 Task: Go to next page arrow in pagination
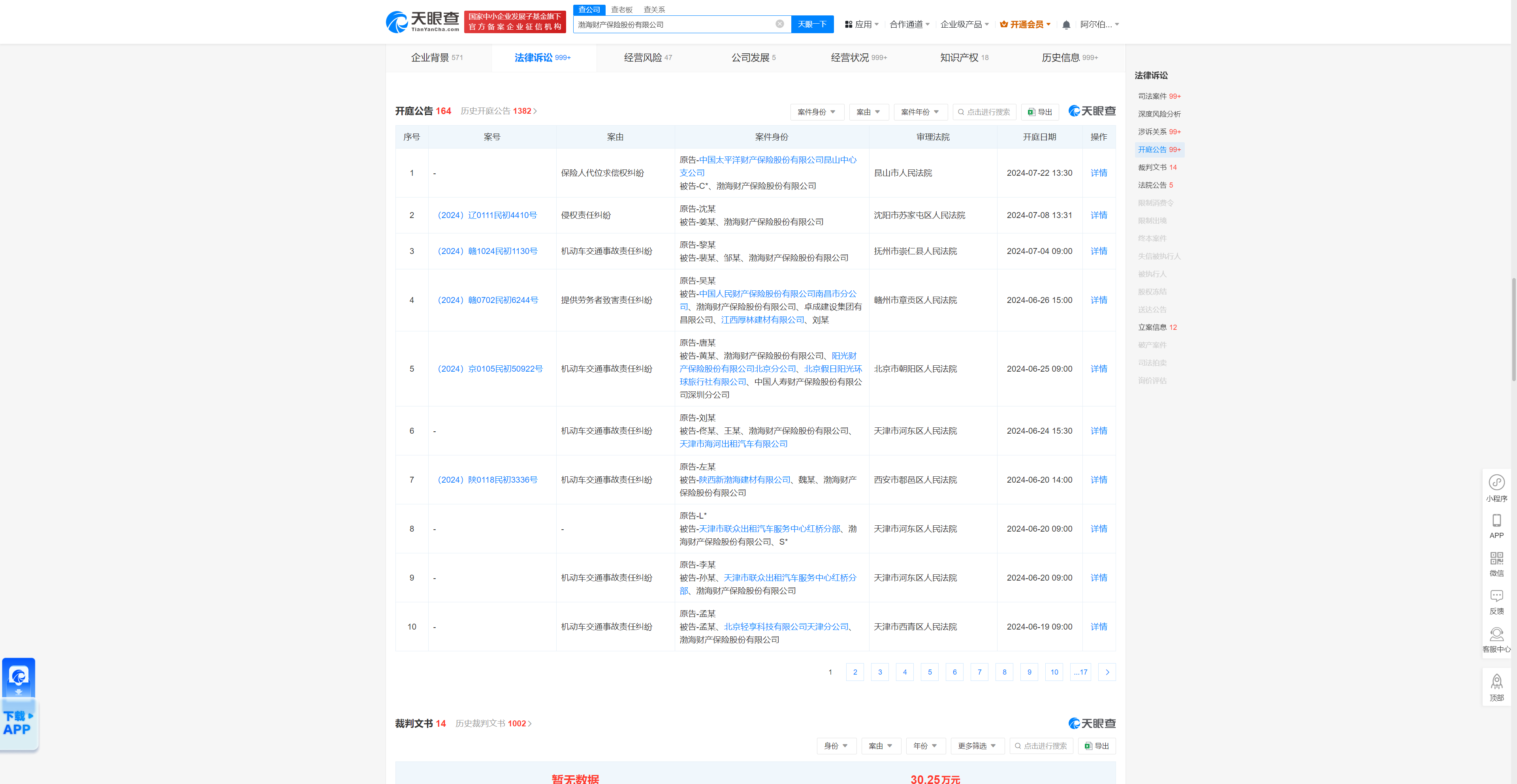[1107, 672]
